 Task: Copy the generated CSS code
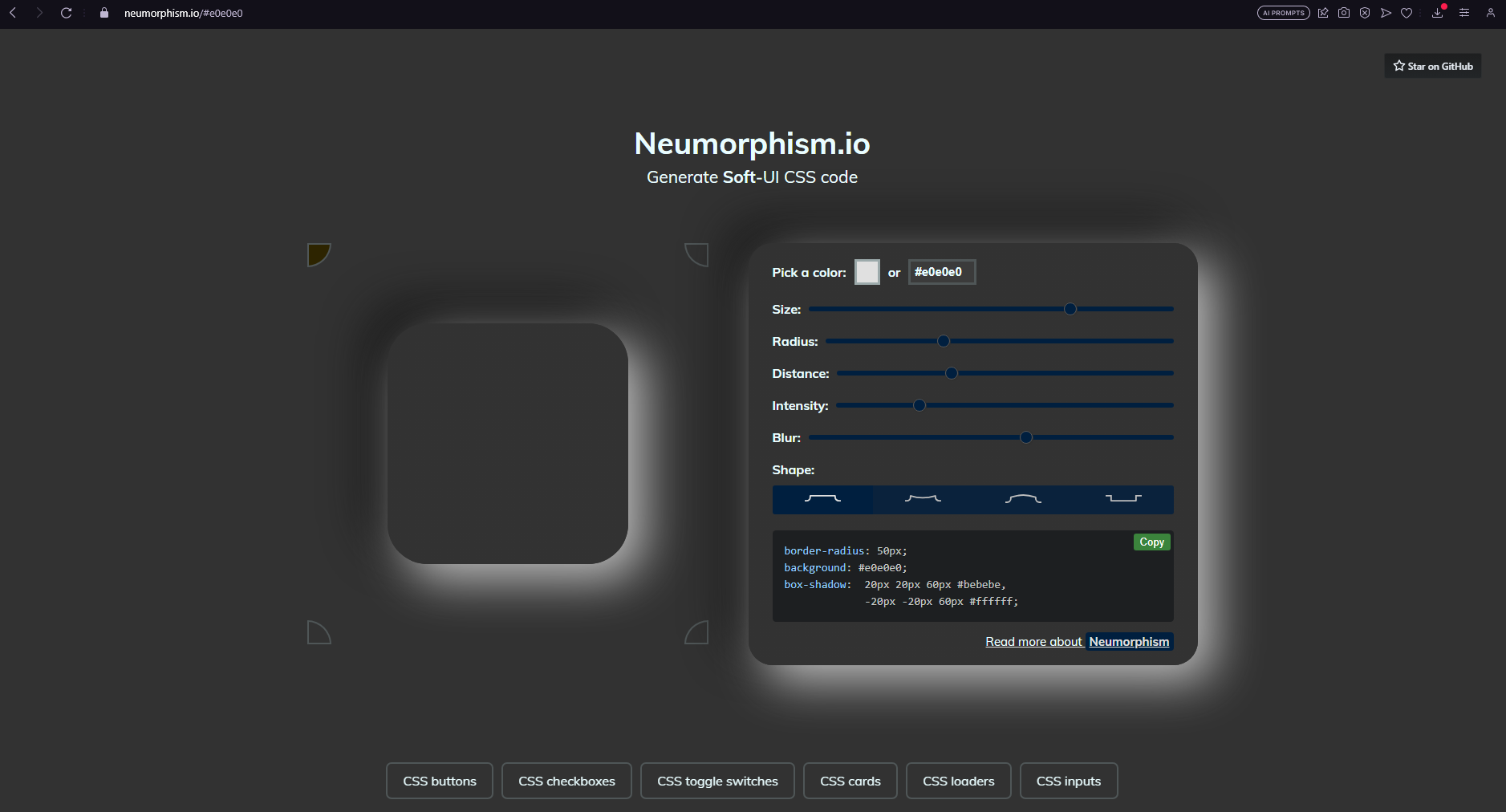click(x=1151, y=542)
